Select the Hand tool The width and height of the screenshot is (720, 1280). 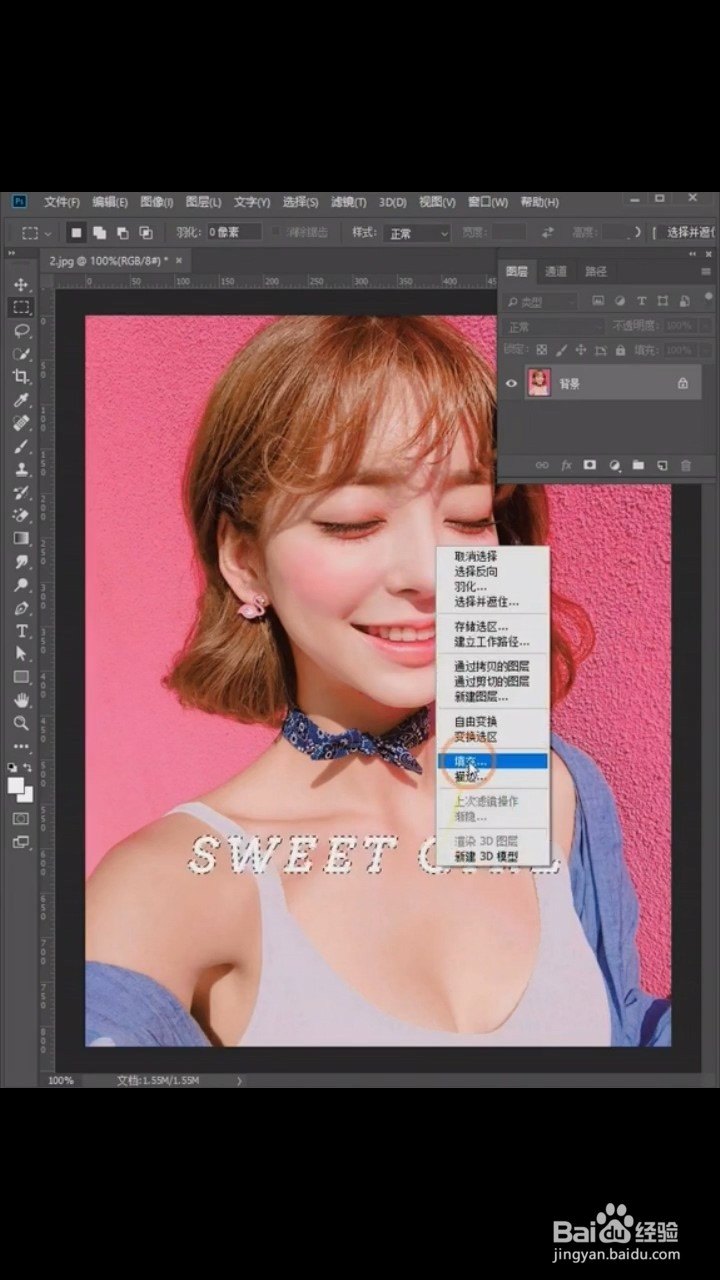click(x=21, y=700)
